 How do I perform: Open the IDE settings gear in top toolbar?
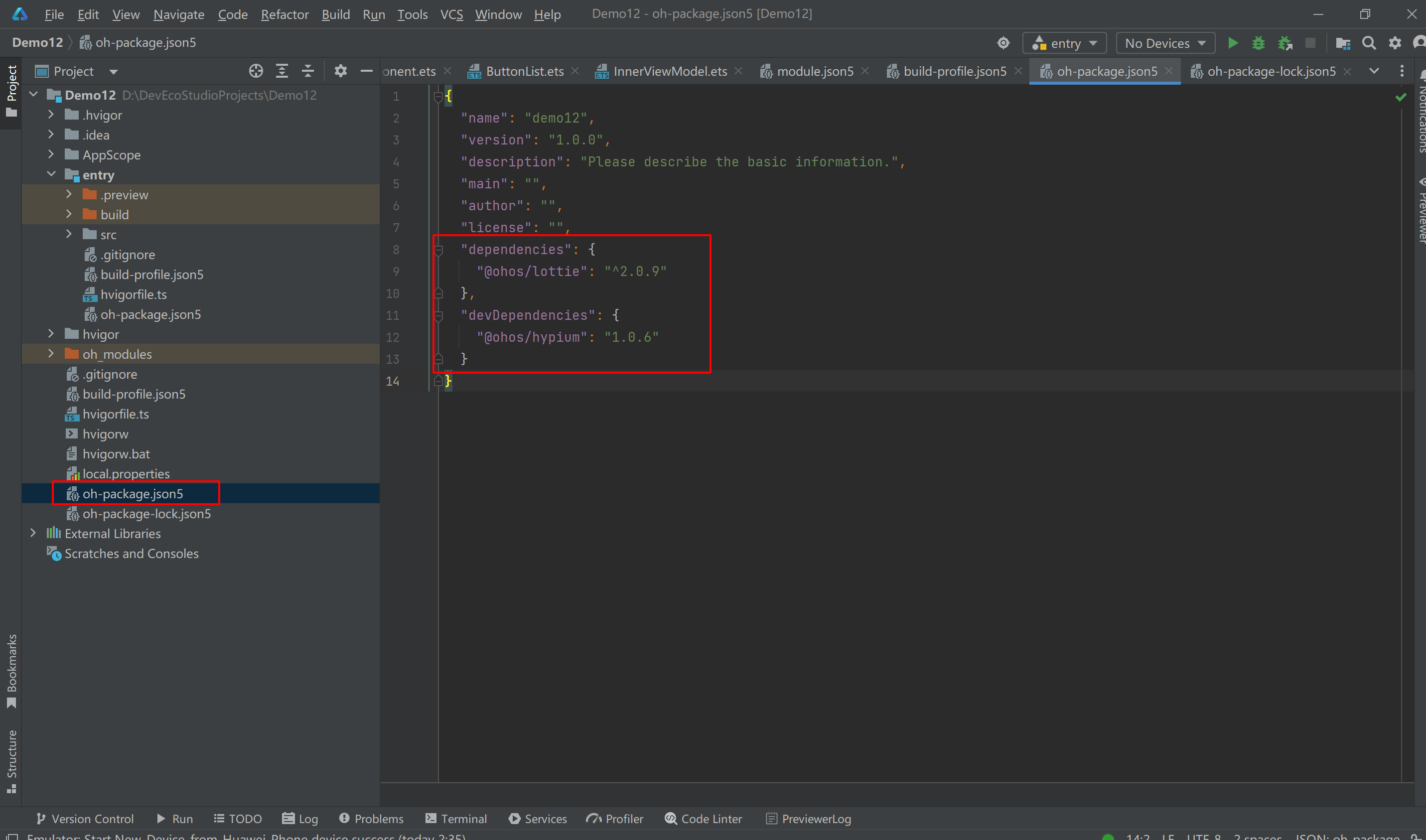pyautogui.click(x=1395, y=43)
